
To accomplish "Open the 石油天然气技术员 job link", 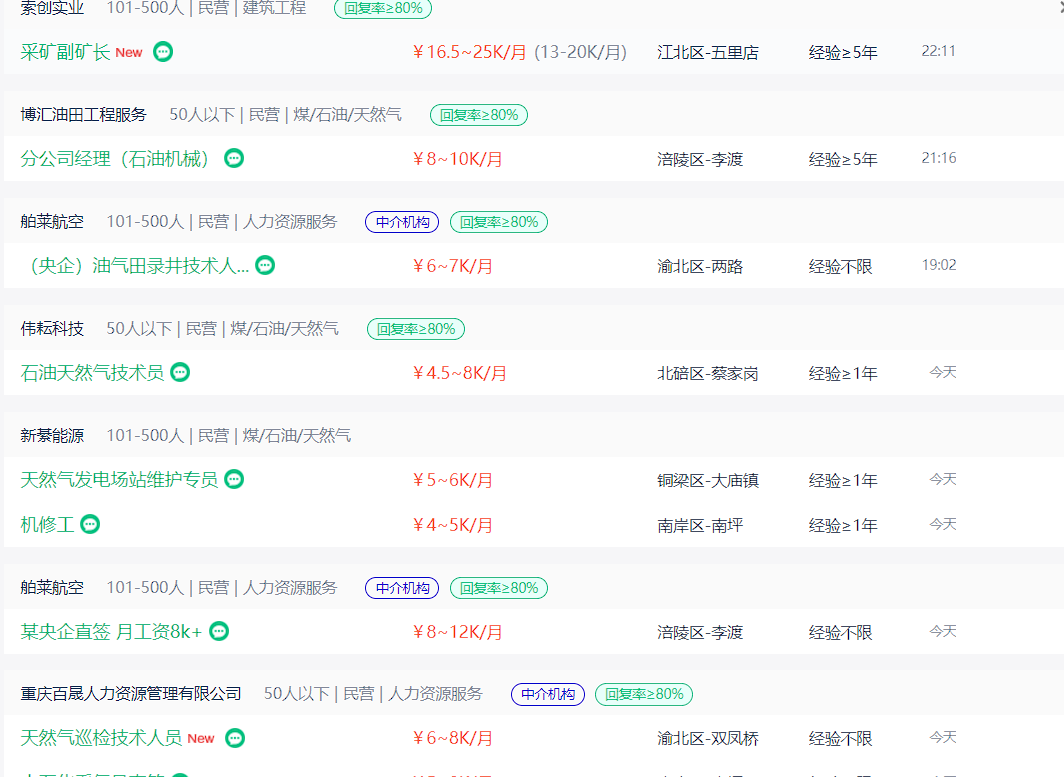I will (x=92, y=373).
